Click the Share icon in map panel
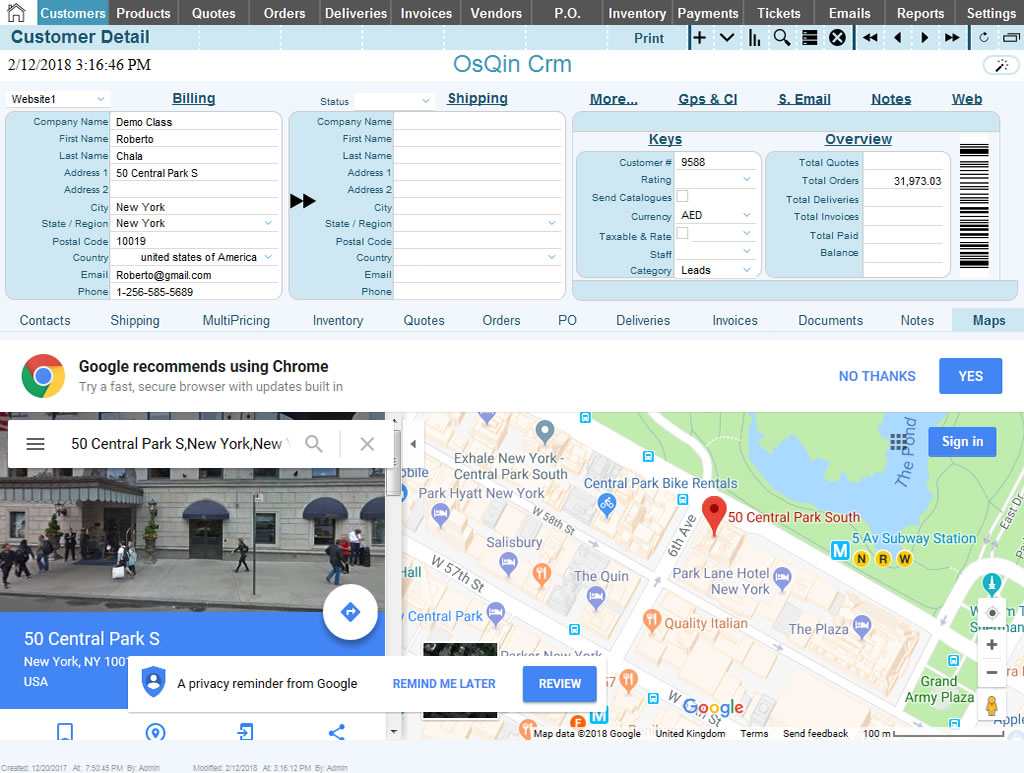This screenshot has width=1024, height=773. click(336, 732)
